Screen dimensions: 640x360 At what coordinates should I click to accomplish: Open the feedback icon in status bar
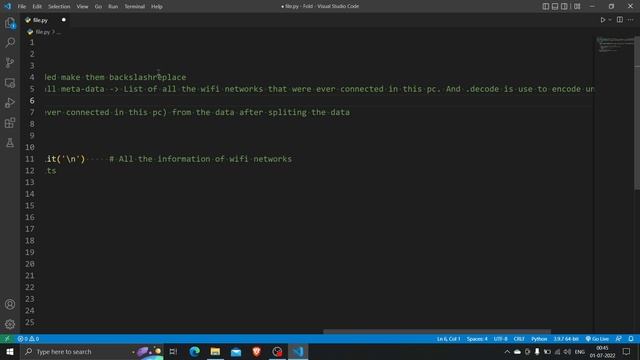619,339
